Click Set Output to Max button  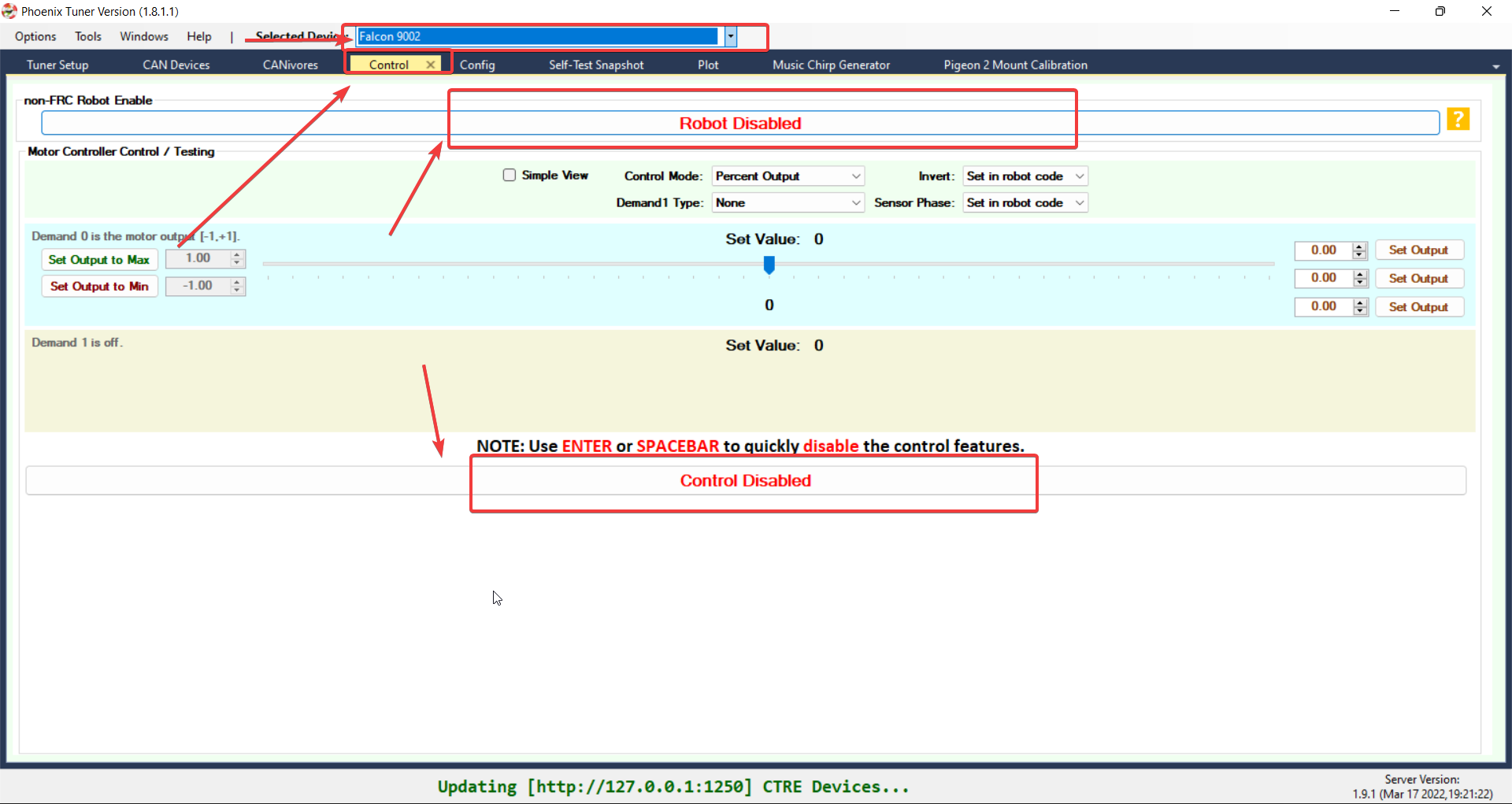coord(99,259)
